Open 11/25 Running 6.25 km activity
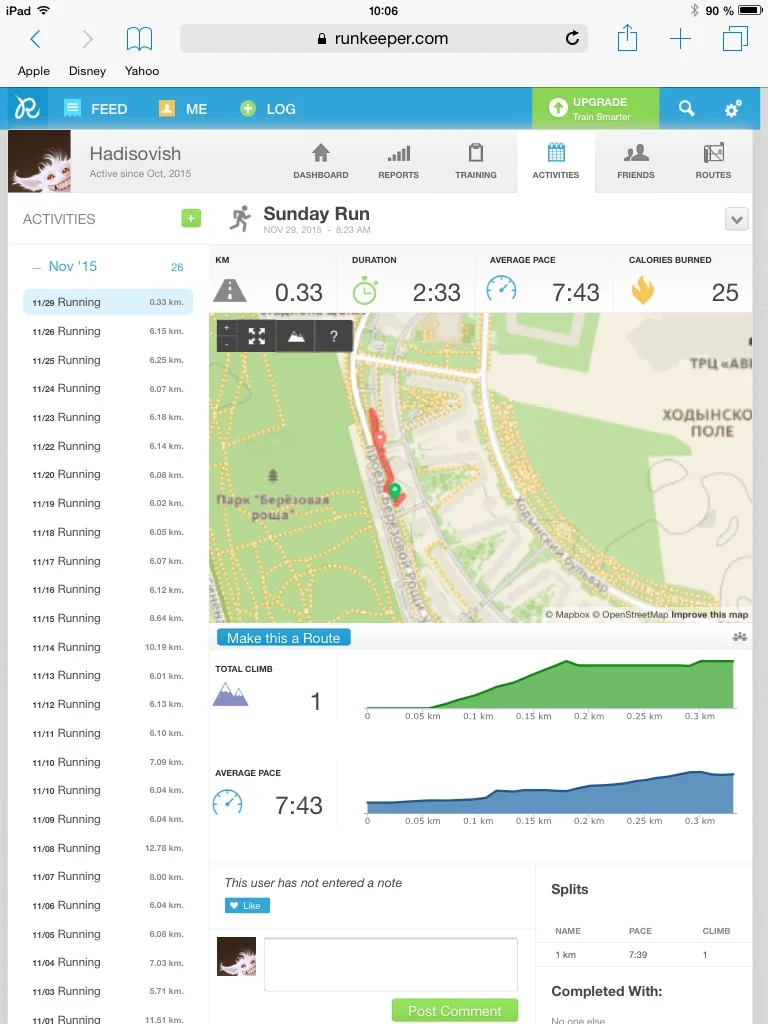 click(108, 360)
